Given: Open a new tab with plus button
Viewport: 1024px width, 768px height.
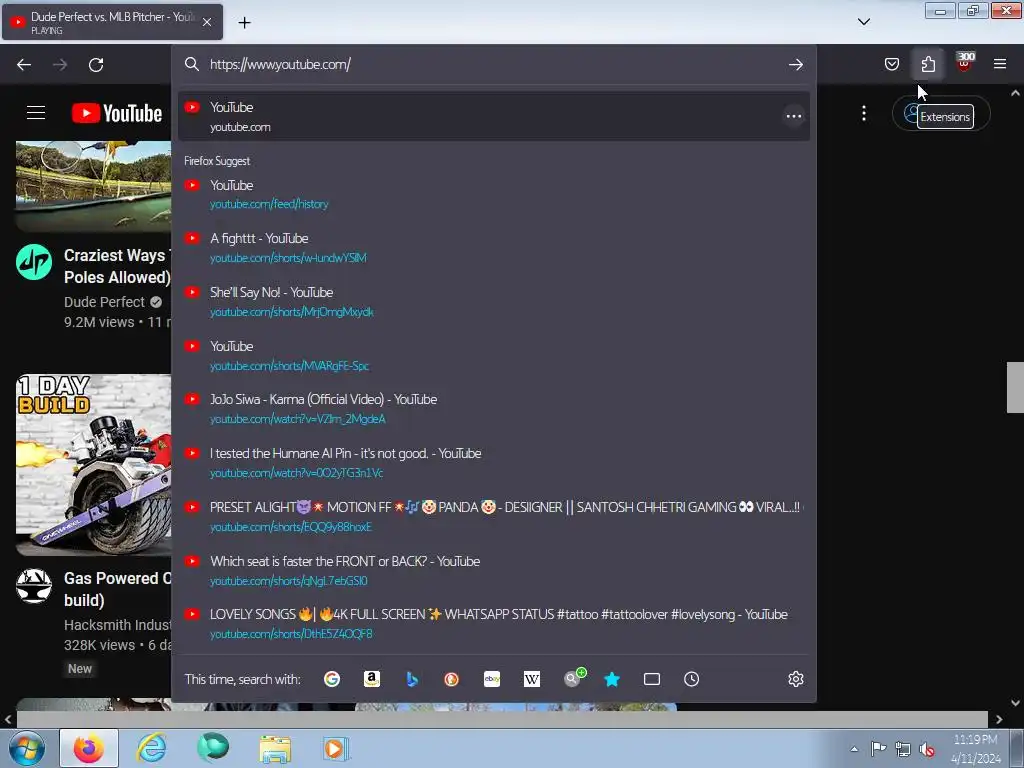Looking at the screenshot, I should pyautogui.click(x=244, y=23).
